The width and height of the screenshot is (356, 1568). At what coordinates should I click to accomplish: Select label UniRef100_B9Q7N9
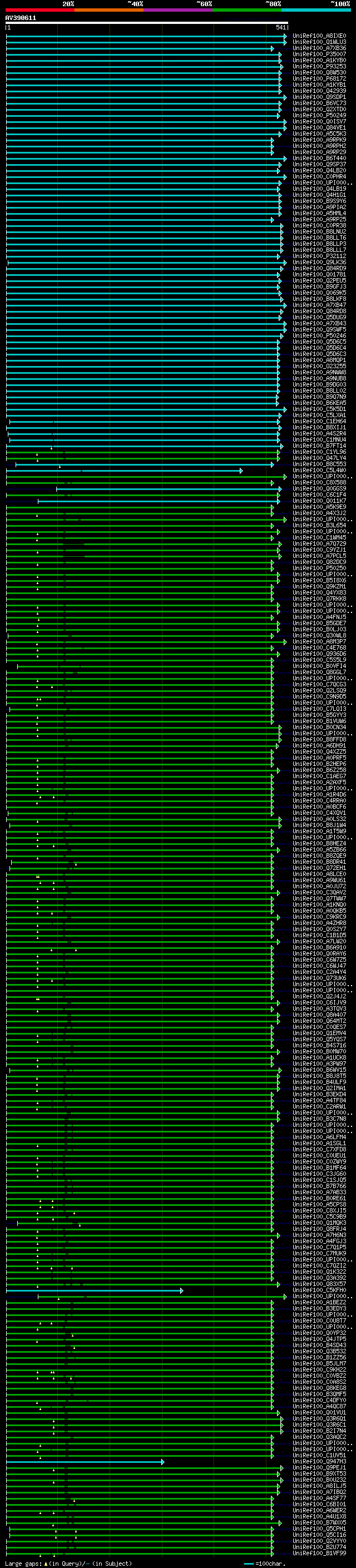(319, 397)
